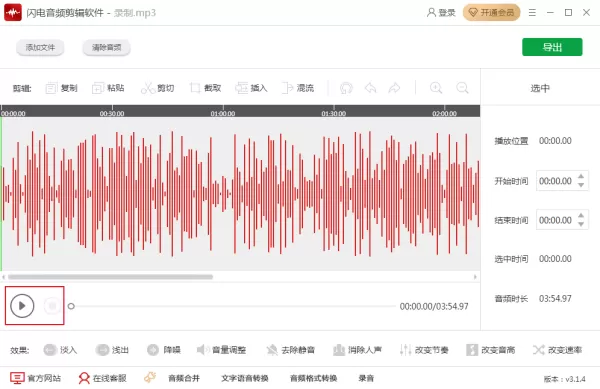Click the 插入 (insert) tool
The height and width of the screenshot is (389, 600).
click(x=251, y=88)
